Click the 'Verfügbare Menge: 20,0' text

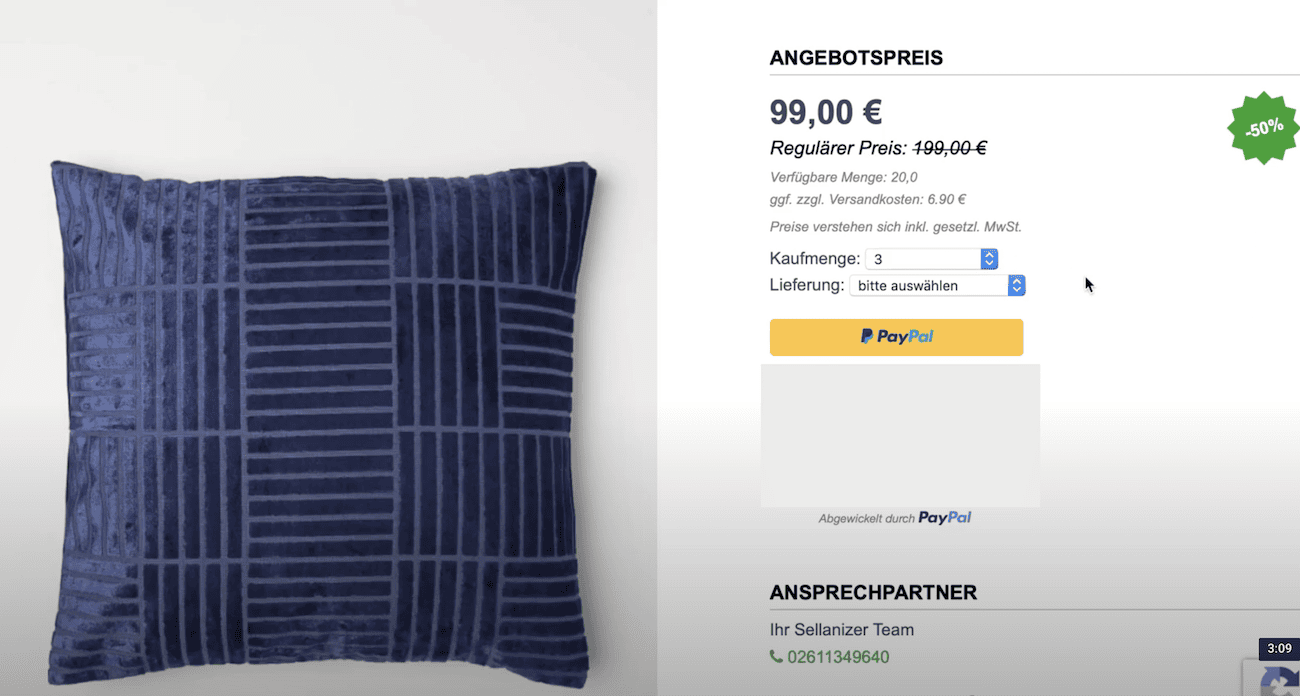(843, 178)
